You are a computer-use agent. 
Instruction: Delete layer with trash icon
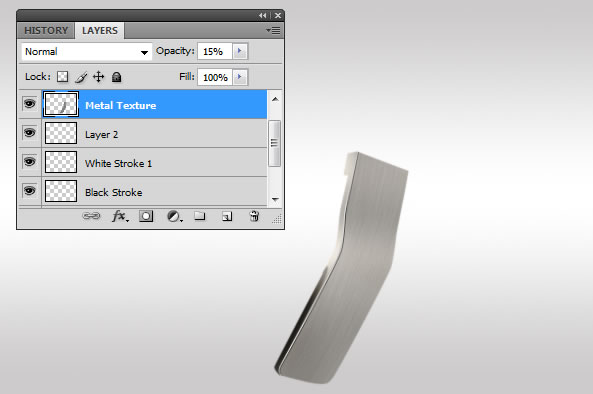(254, 216)
